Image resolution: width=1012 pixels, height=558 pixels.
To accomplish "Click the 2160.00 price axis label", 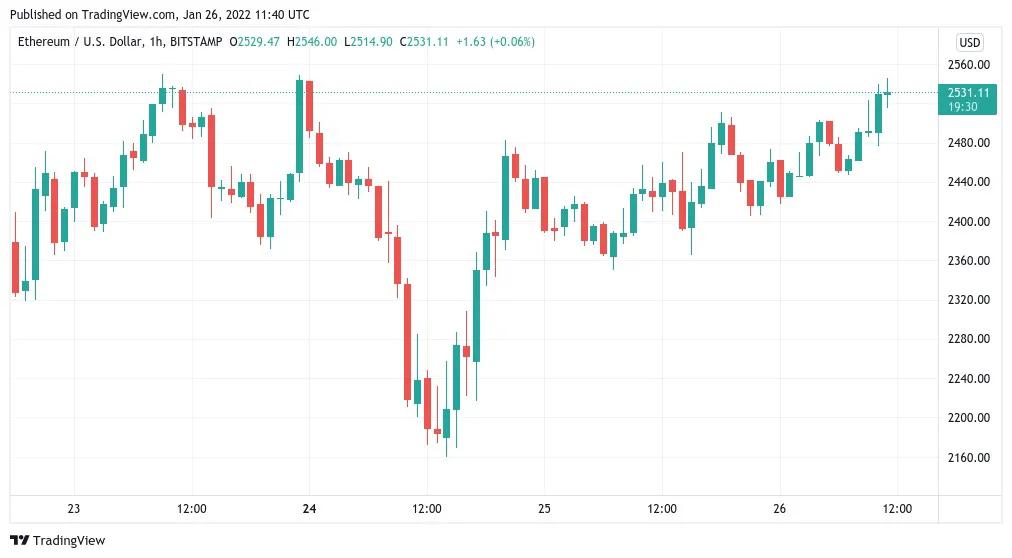I will pyautogui.click(x=968, y=458).
